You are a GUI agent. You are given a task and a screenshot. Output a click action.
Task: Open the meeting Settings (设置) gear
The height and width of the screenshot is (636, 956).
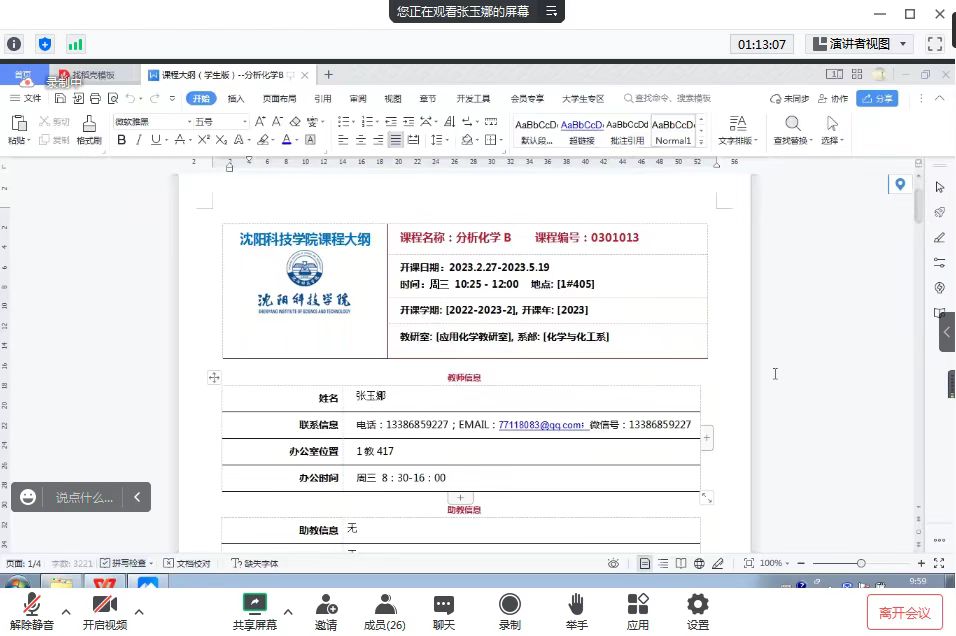click(x=698, y=611)
